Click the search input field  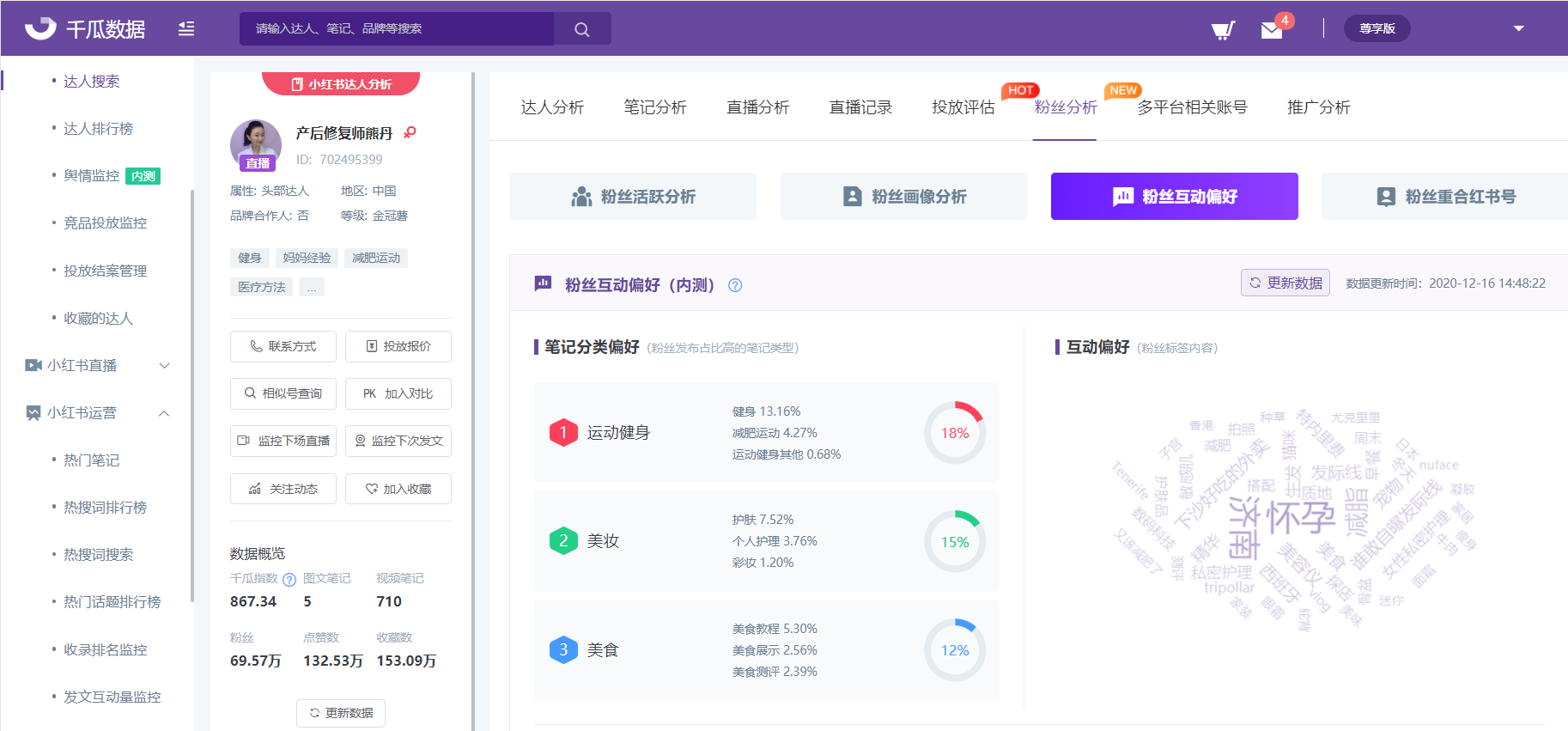coord(397,29)
